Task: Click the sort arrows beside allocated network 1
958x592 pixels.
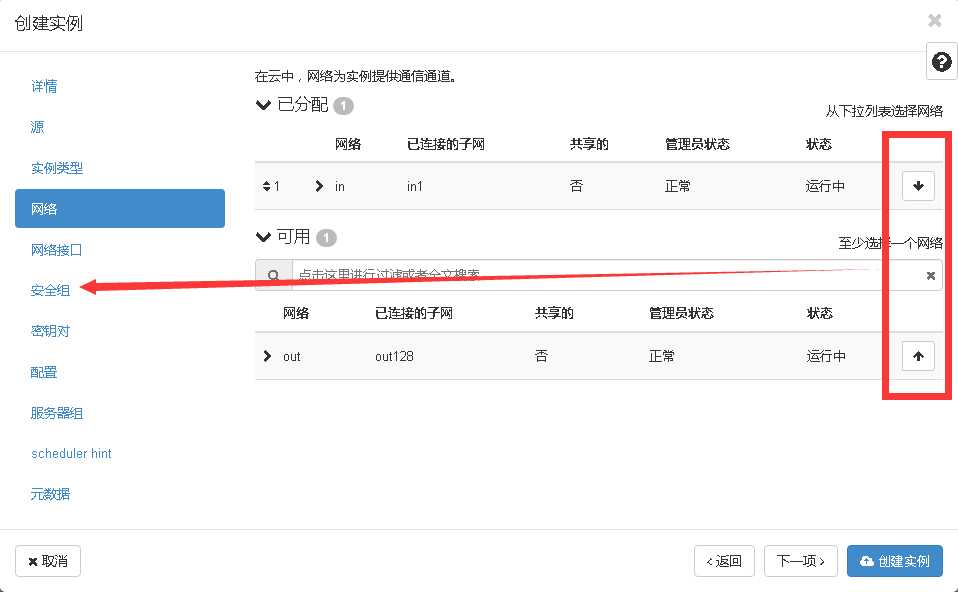Action: pos(265,185)
